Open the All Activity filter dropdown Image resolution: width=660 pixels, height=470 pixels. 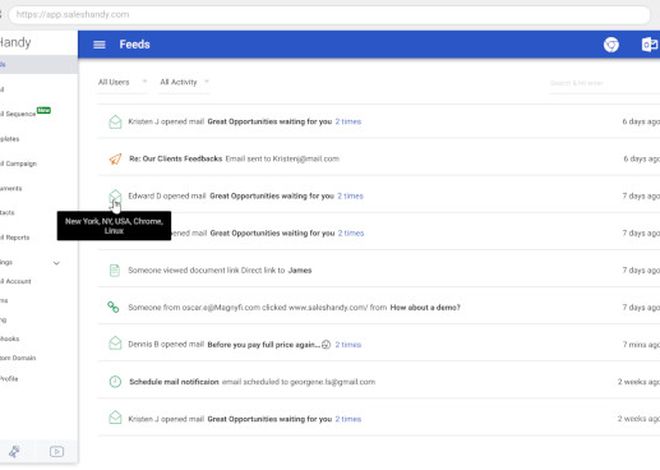pos(184,82)
